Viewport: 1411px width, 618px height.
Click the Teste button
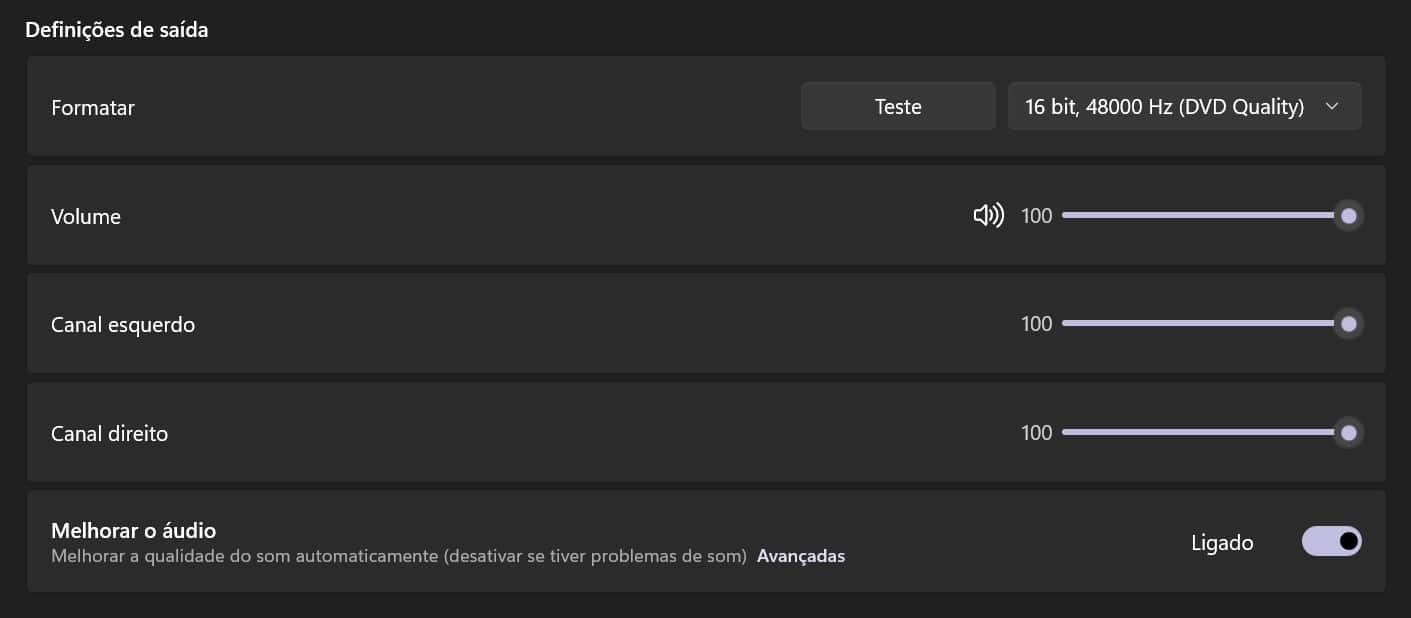(x=898, y=106)
